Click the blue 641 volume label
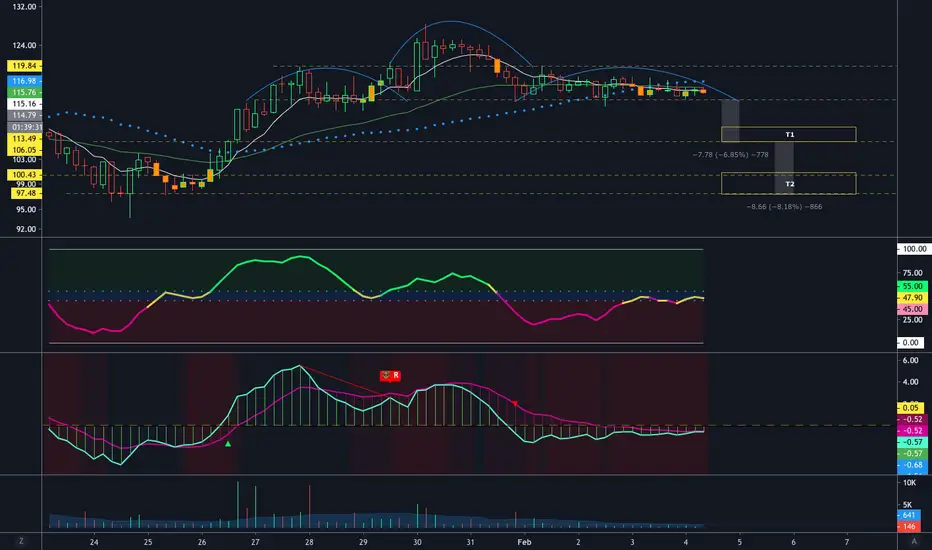The height and width of the screenshot is (550, 932). tap(908, 515)
